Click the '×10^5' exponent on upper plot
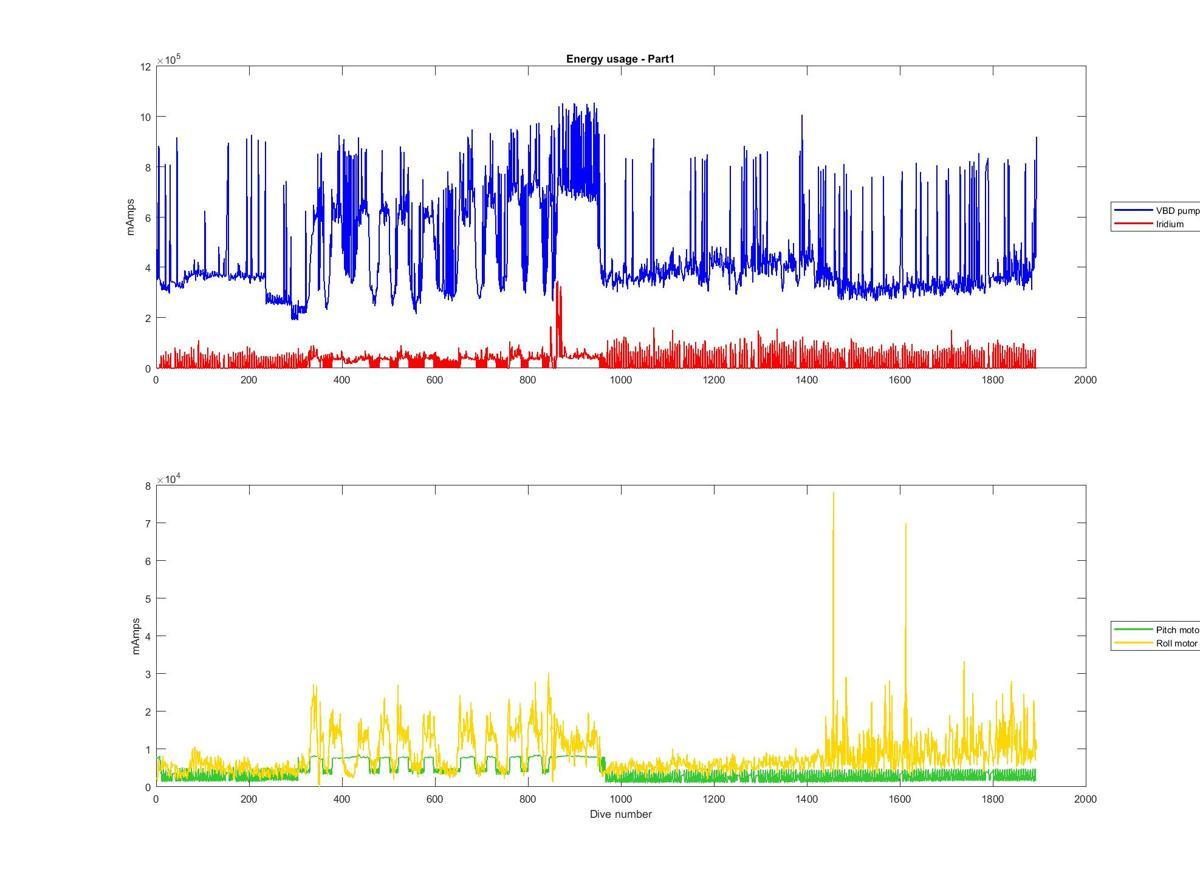 (x=168, y=59)
